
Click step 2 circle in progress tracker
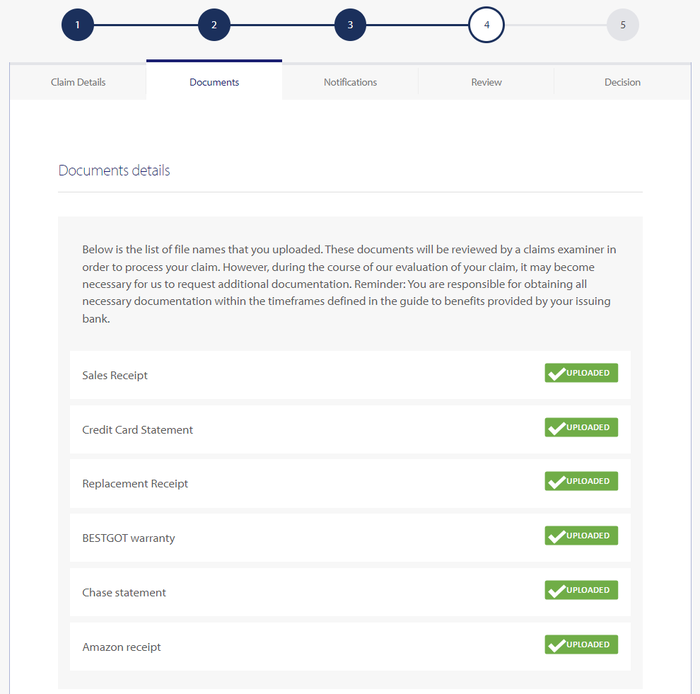(214, 25)
